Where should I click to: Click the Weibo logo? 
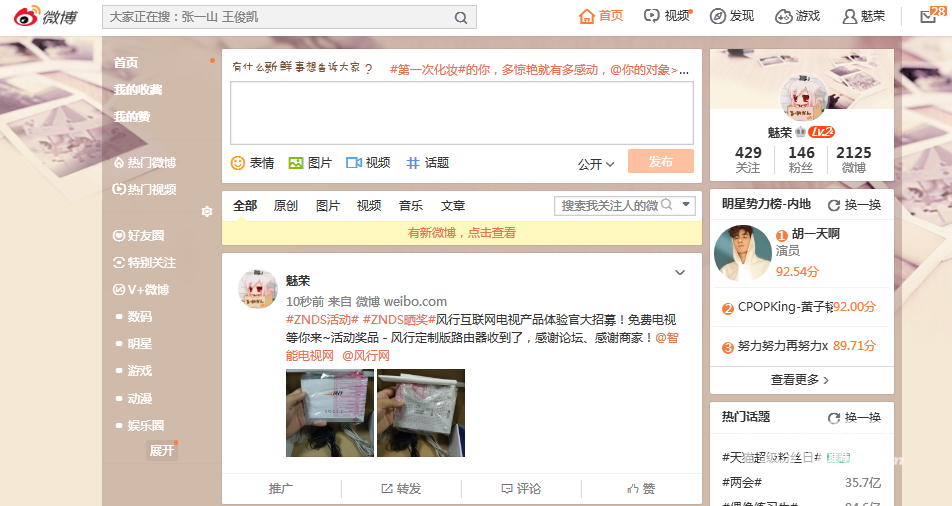[46, 16]
